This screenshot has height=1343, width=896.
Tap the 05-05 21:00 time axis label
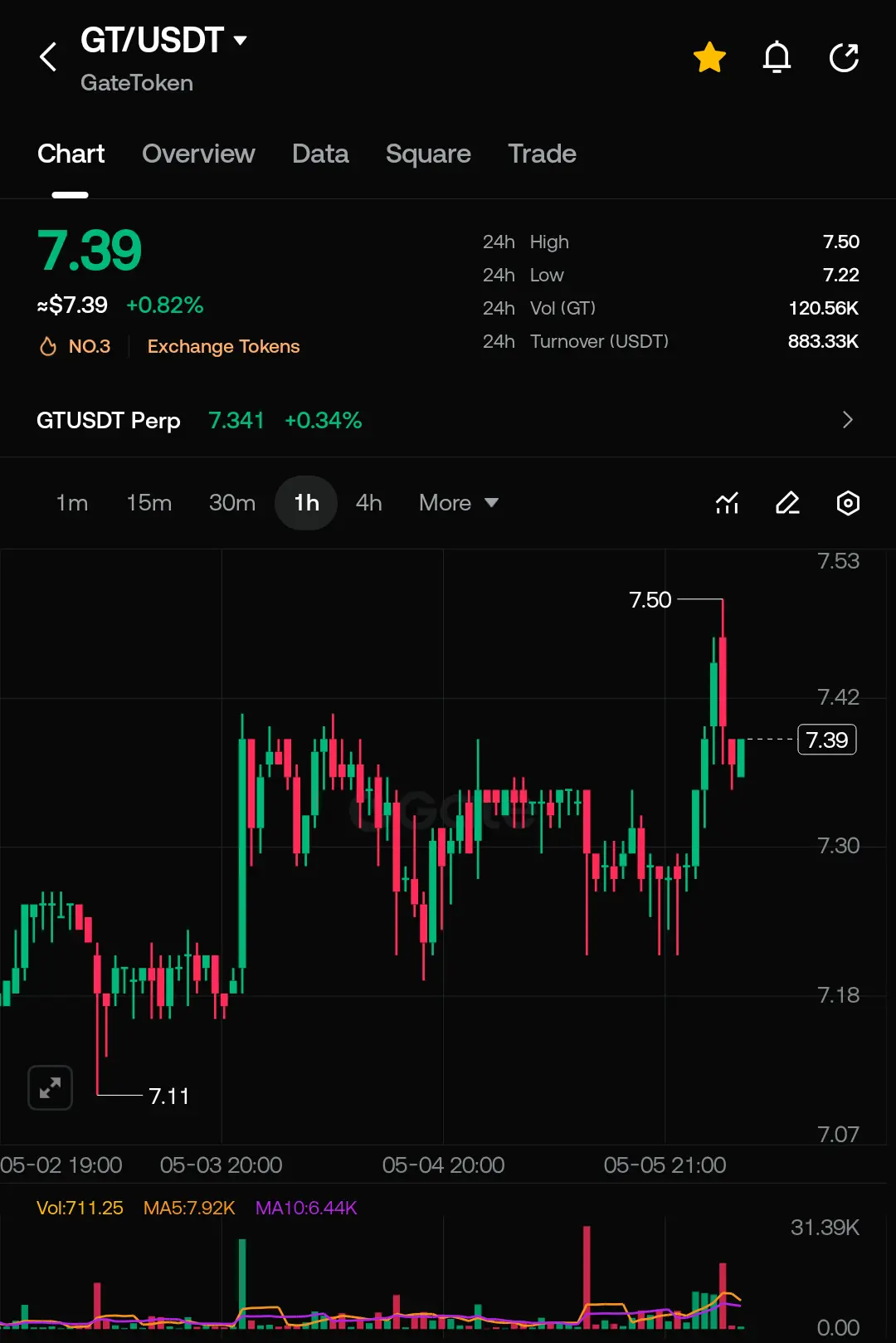[665, 1165]
